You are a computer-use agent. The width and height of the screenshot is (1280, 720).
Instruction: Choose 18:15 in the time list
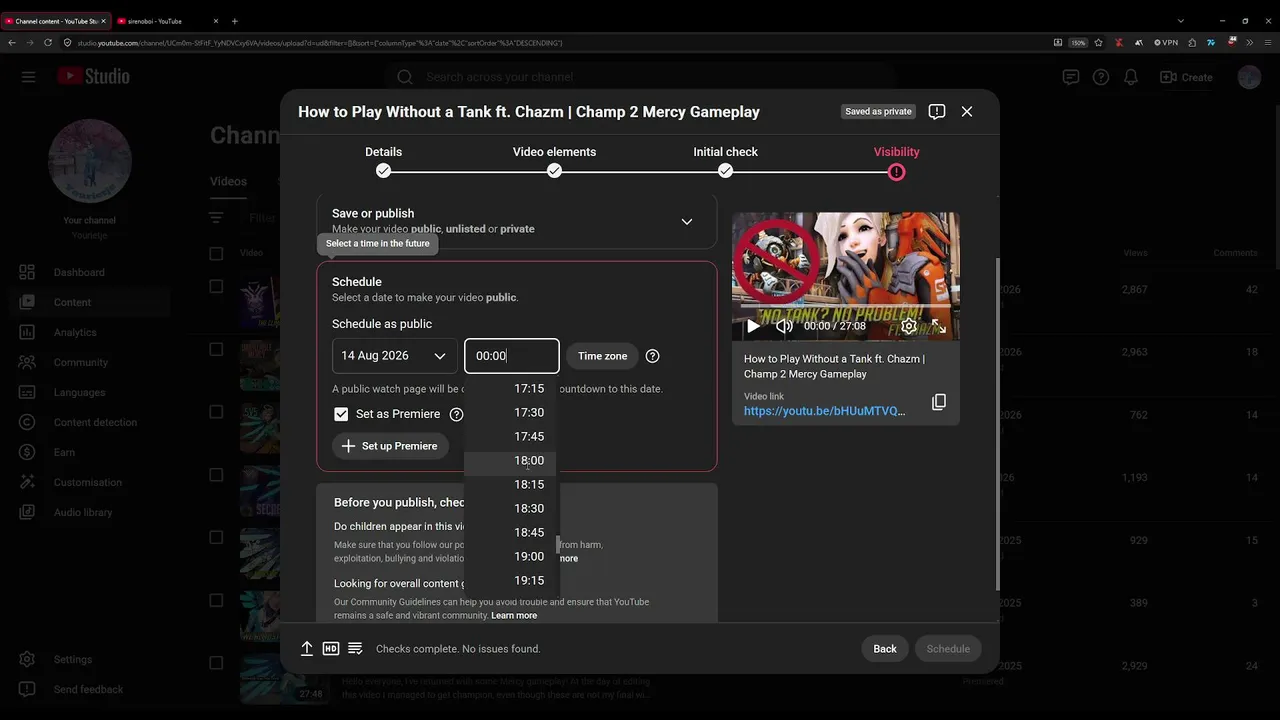512,484
